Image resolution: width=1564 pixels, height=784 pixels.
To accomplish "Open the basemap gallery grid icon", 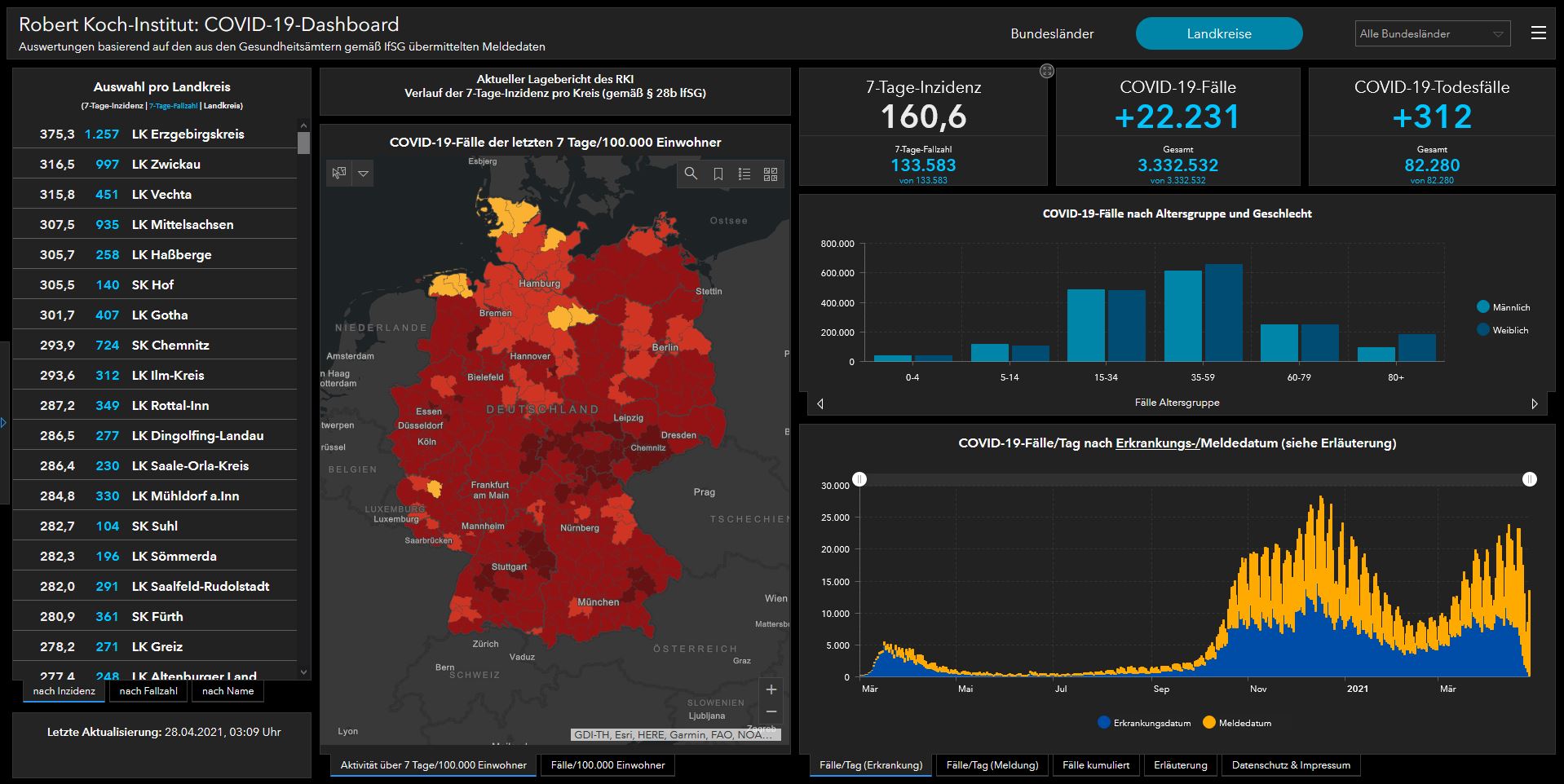I will click(x=770, y=174).
